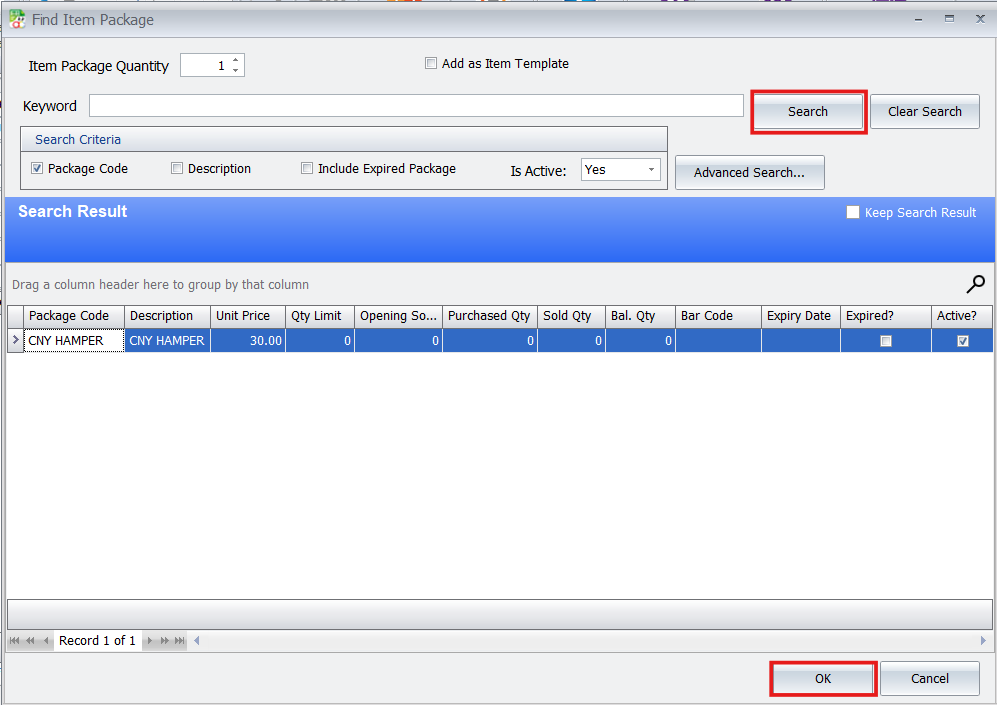This screenshot has width=997, height=705.
Task: Confirm selection with OK
Action: pyautogui.click(x=822, y=678)
